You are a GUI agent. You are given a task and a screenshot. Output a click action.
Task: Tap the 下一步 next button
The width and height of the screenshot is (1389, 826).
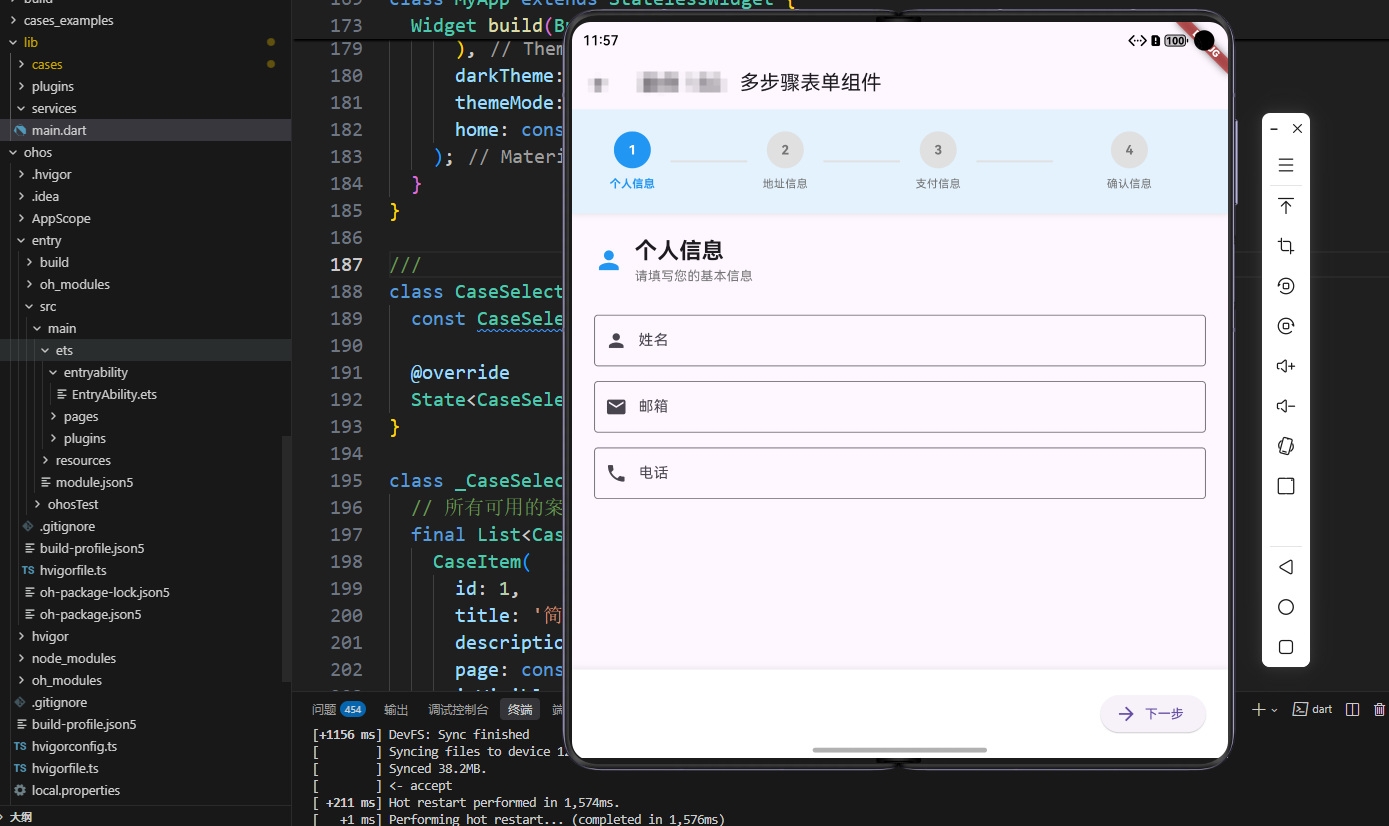[x=1153, y=713]
